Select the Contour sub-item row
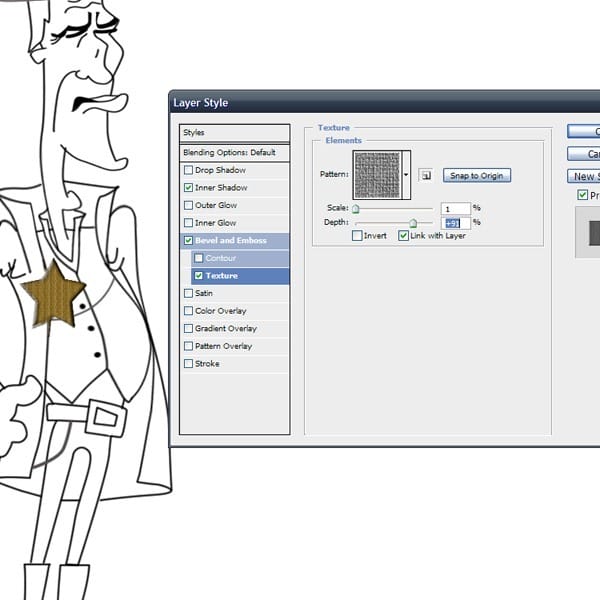 click(x=240, y=258)
